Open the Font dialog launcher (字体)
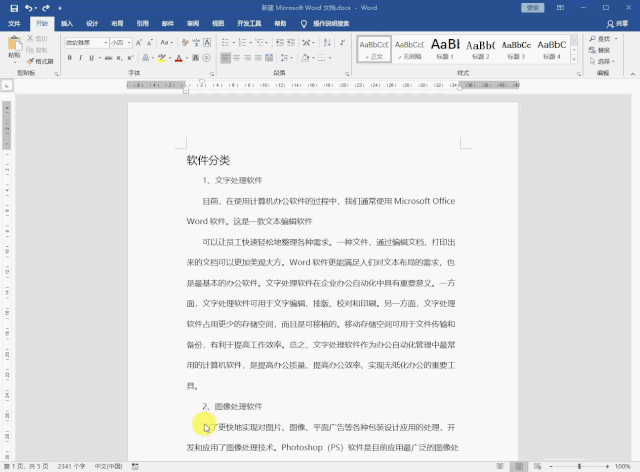The height and width of the screenshot is (472, 640). 212,74
